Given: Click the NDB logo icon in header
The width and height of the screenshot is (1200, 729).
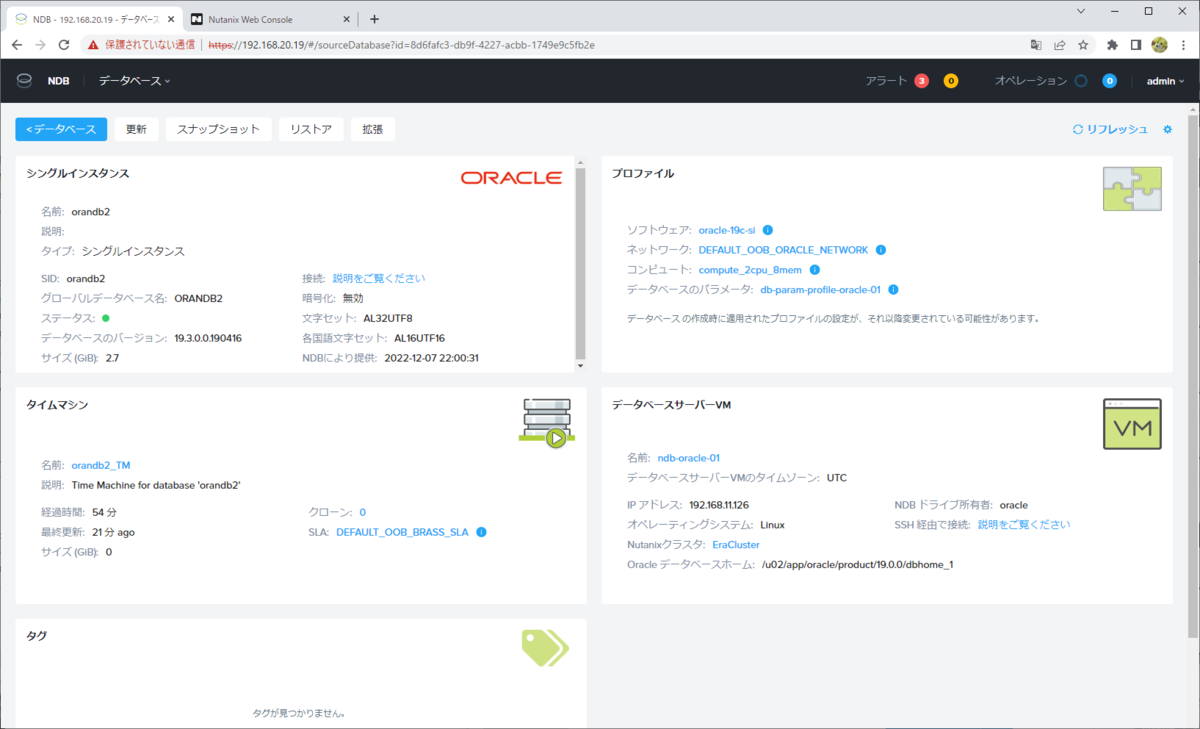Looking at the screenshot, I should 25,81.
